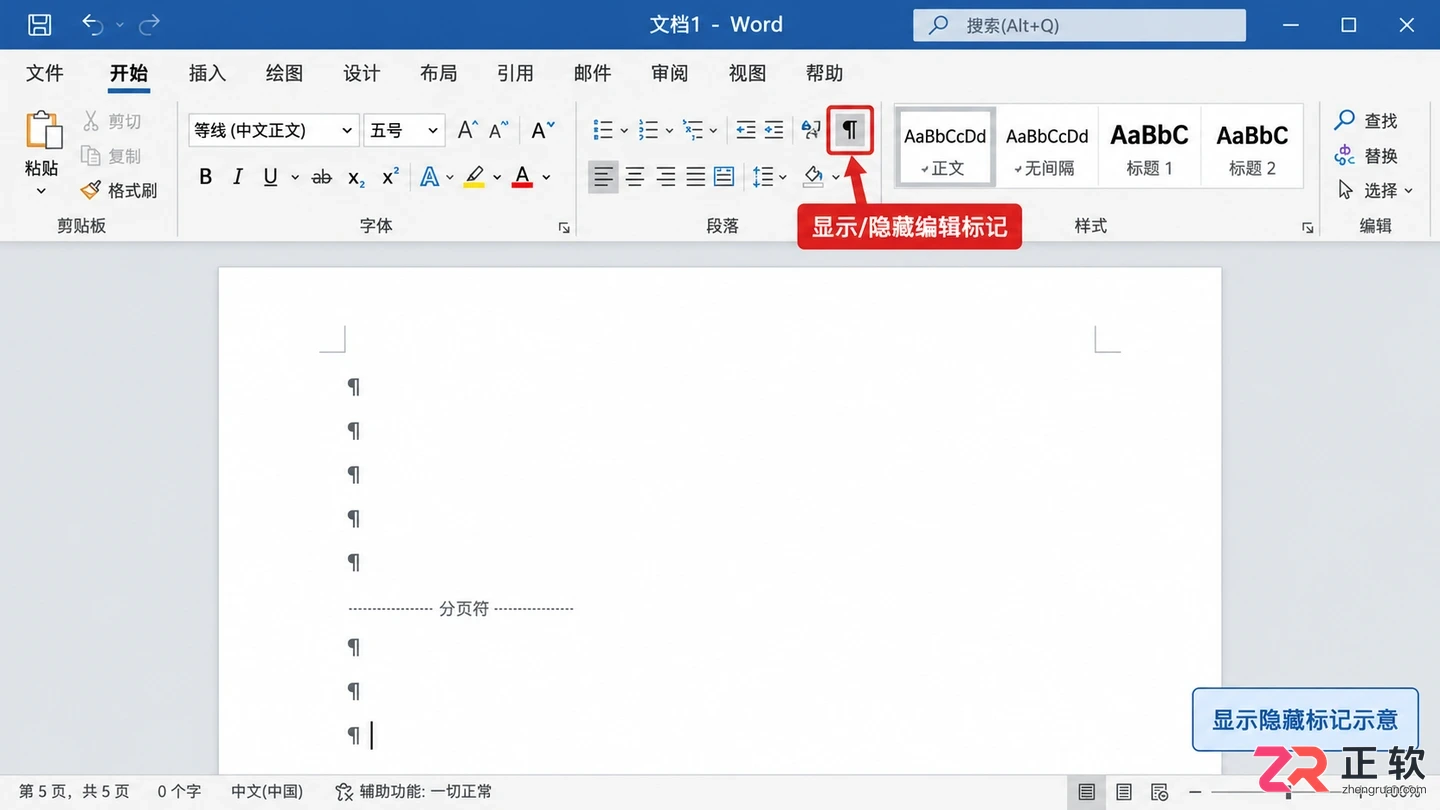This screenshot has height=810, width=1440.
Task: Apply strikethrough formatting
Action: click(x=322, y=177)
